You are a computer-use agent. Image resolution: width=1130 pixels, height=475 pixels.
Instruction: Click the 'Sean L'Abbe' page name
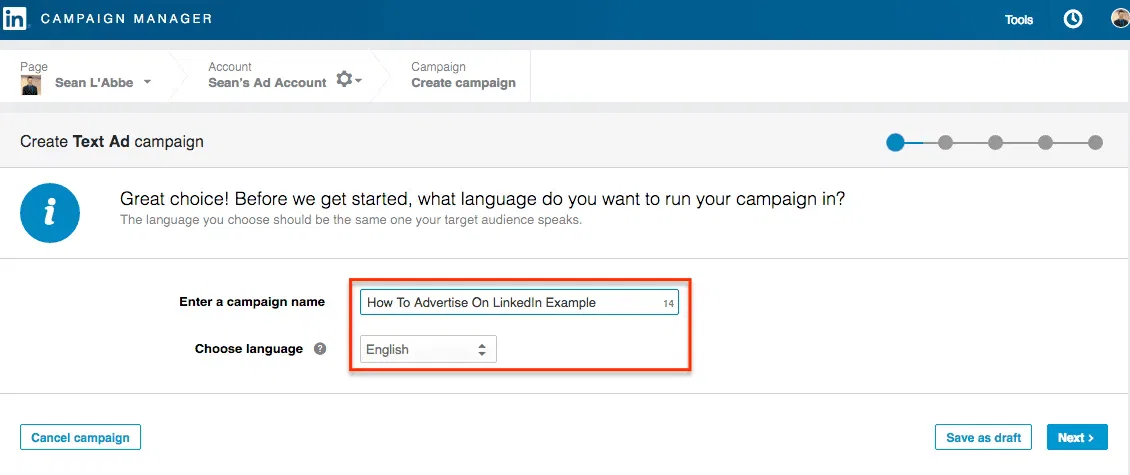94,83
